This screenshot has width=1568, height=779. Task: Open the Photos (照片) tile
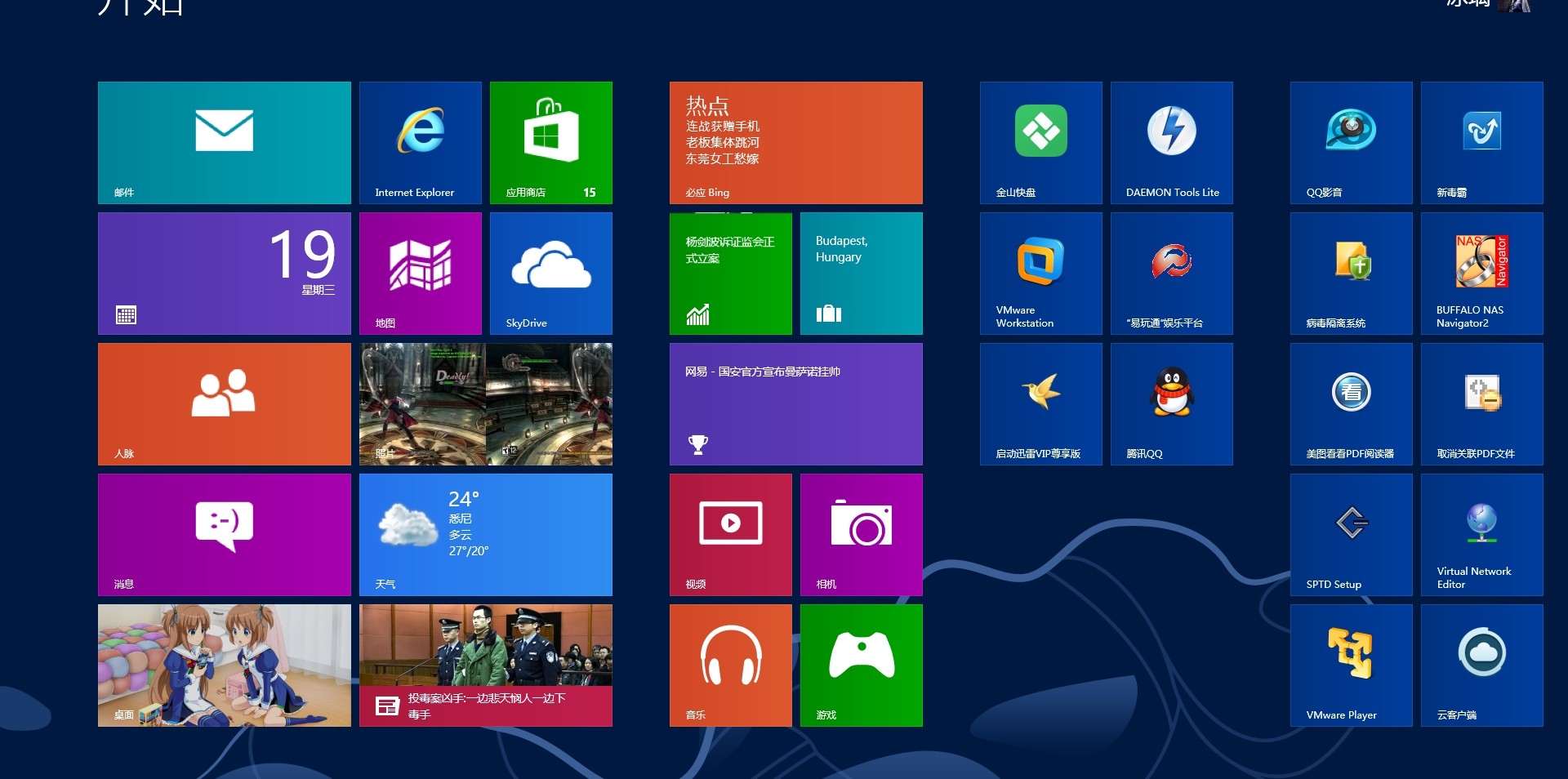486,404
